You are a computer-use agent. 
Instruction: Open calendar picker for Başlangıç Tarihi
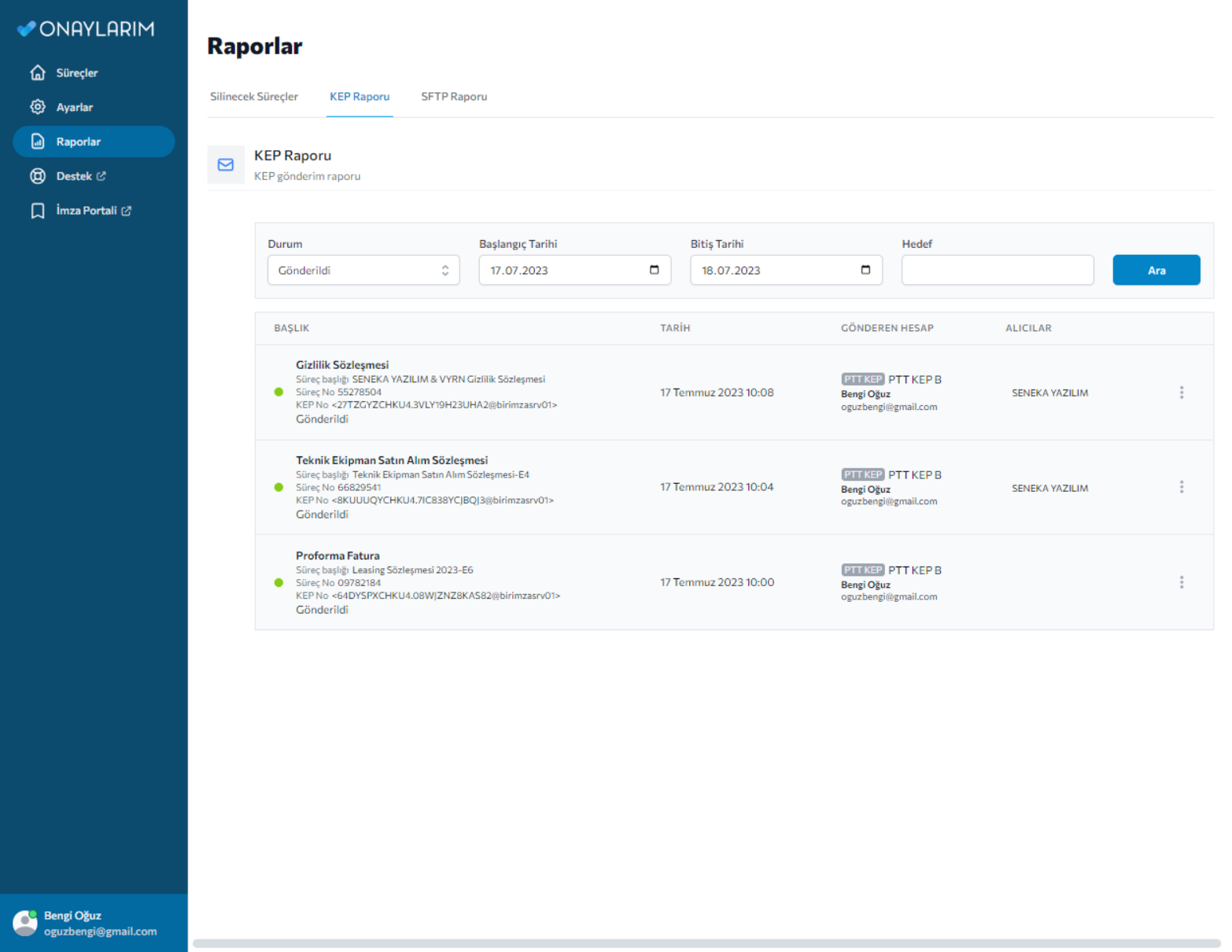tap(654, 270)
